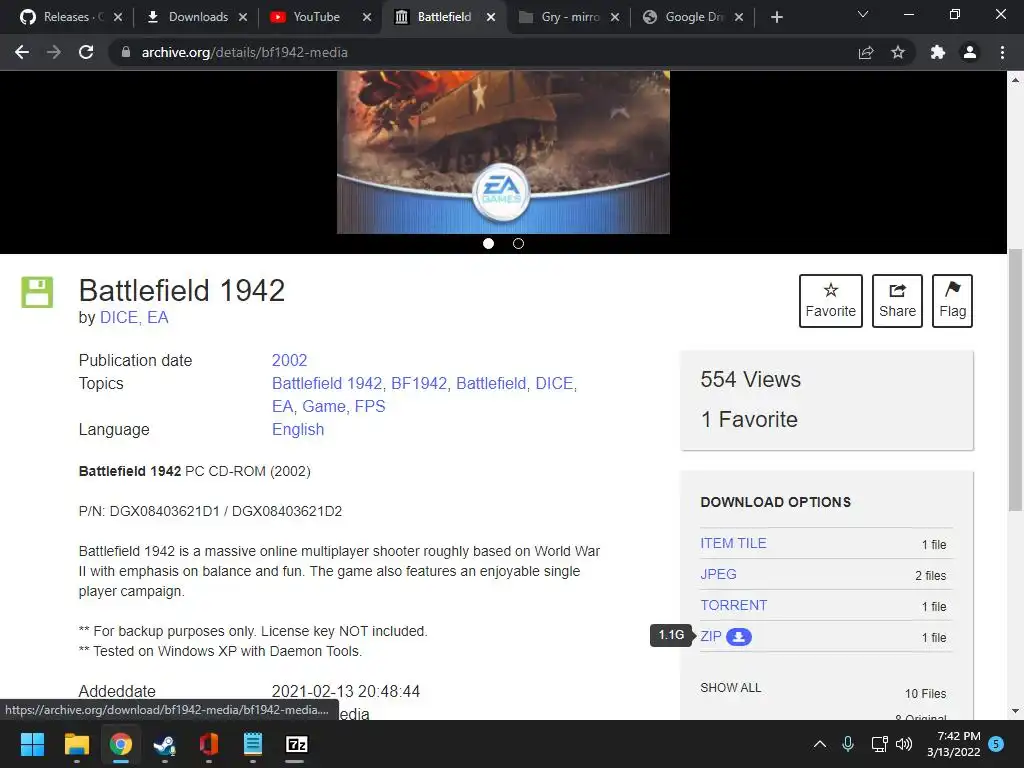
Task: Open the tab search chevron
Action: (863, 14)
